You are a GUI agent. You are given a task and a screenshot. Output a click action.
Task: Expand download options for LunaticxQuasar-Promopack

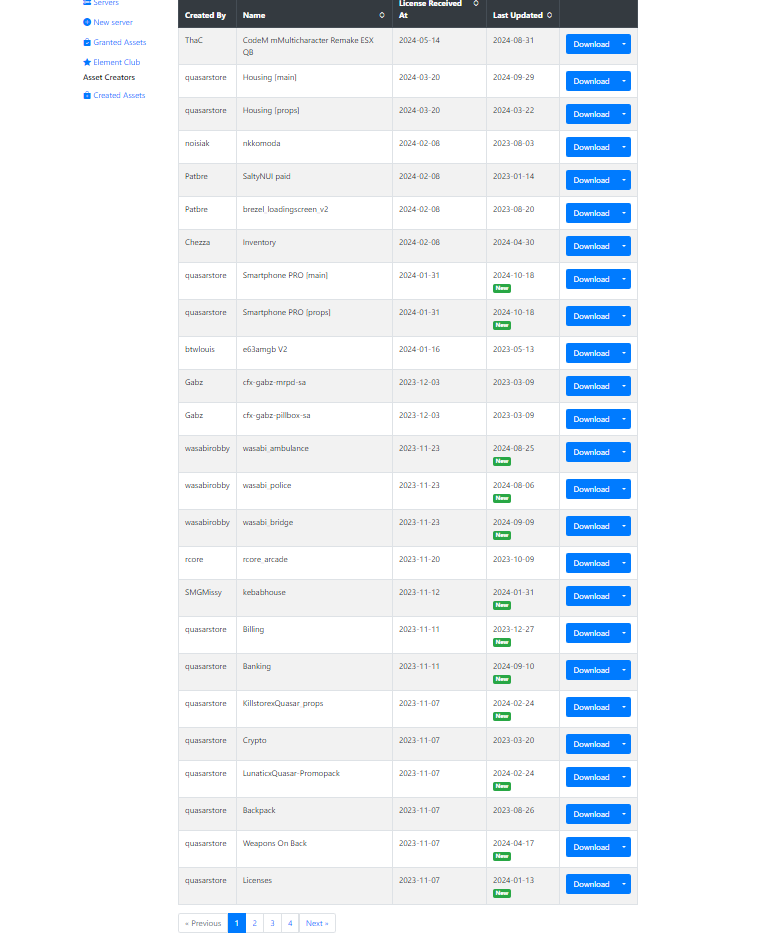(624, 778)
